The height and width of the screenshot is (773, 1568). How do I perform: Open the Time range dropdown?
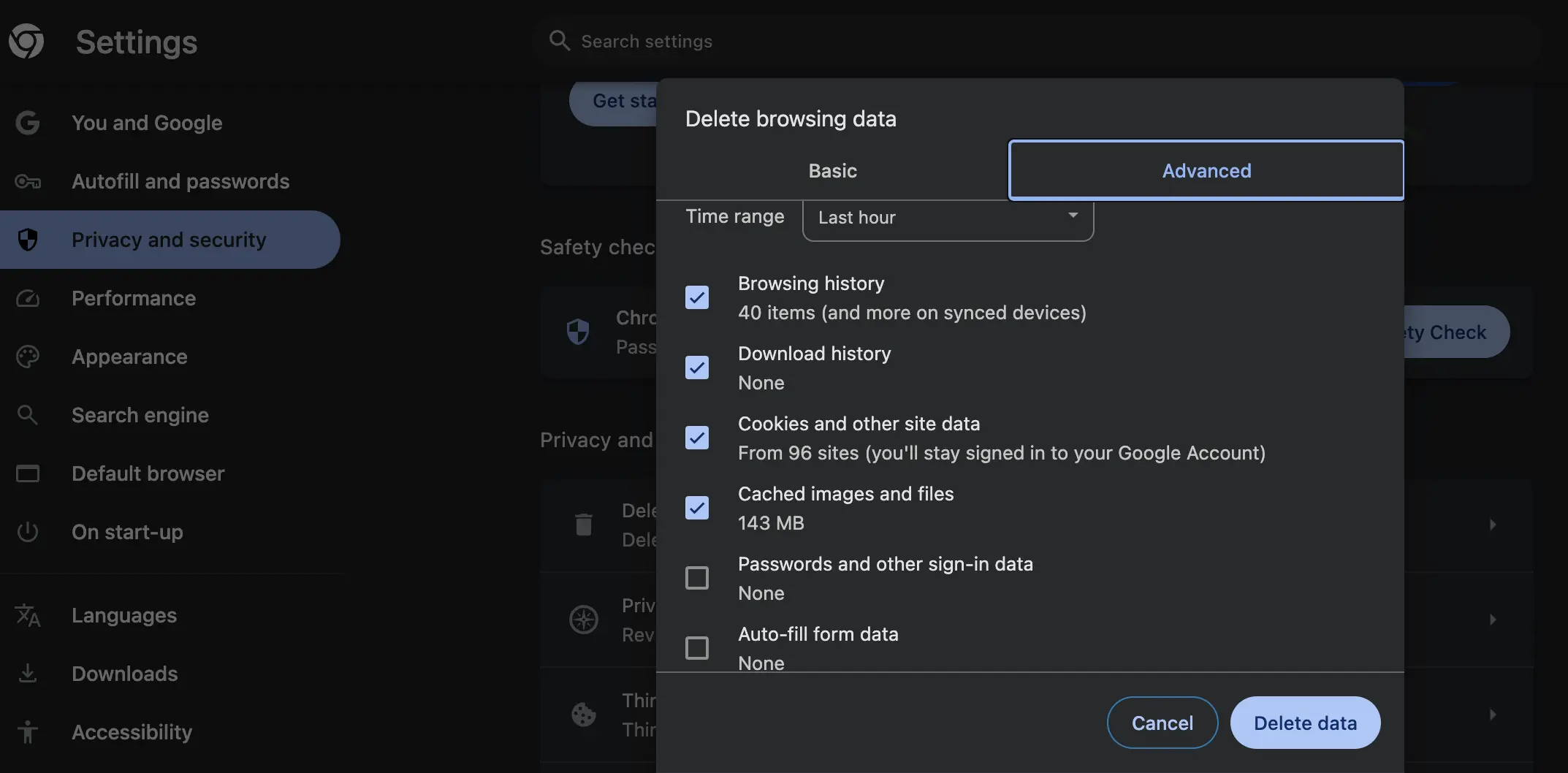[x=948, y=218]
